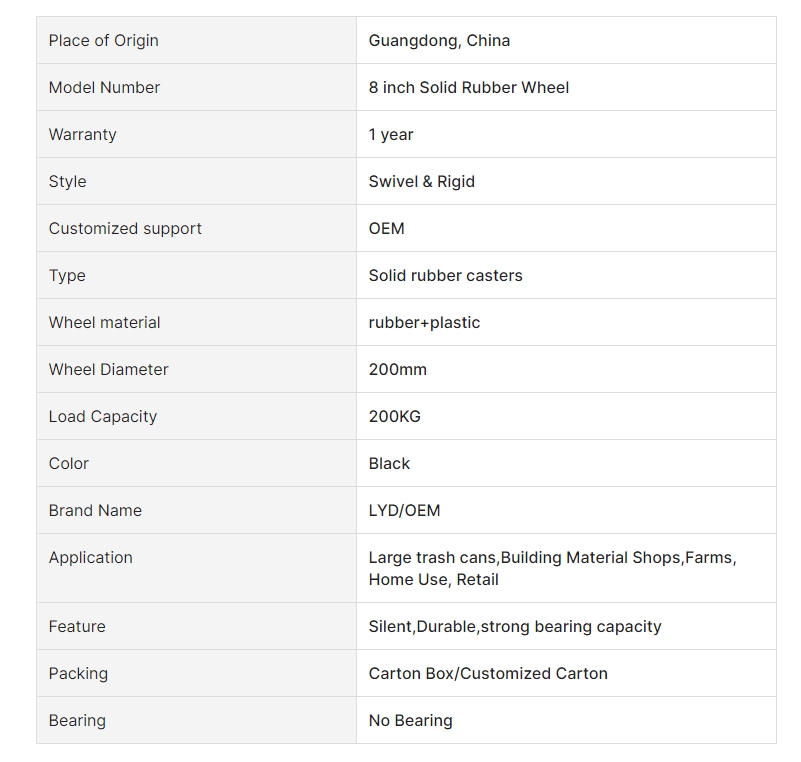Select the 1 year warranty value
This screenshot has height=762, width=801.
click(391, 134)
